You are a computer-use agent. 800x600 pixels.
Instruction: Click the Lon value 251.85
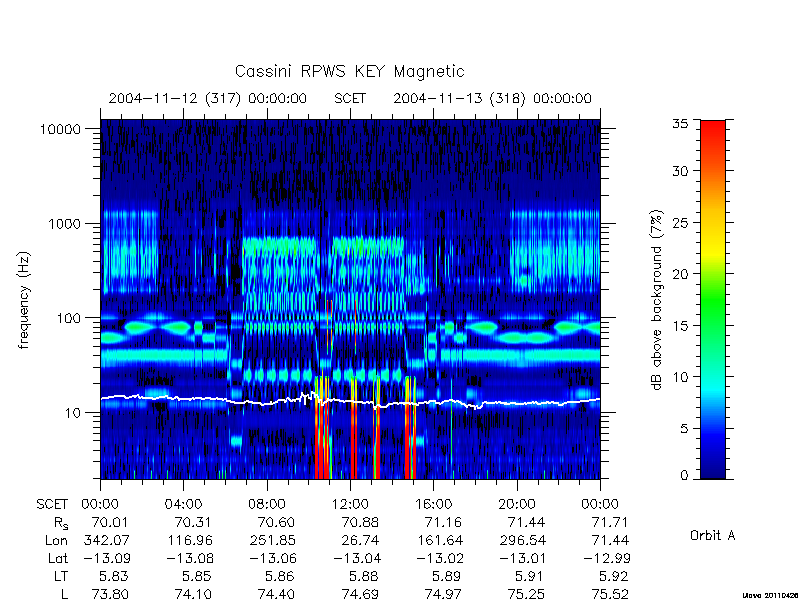coord(273,540)
